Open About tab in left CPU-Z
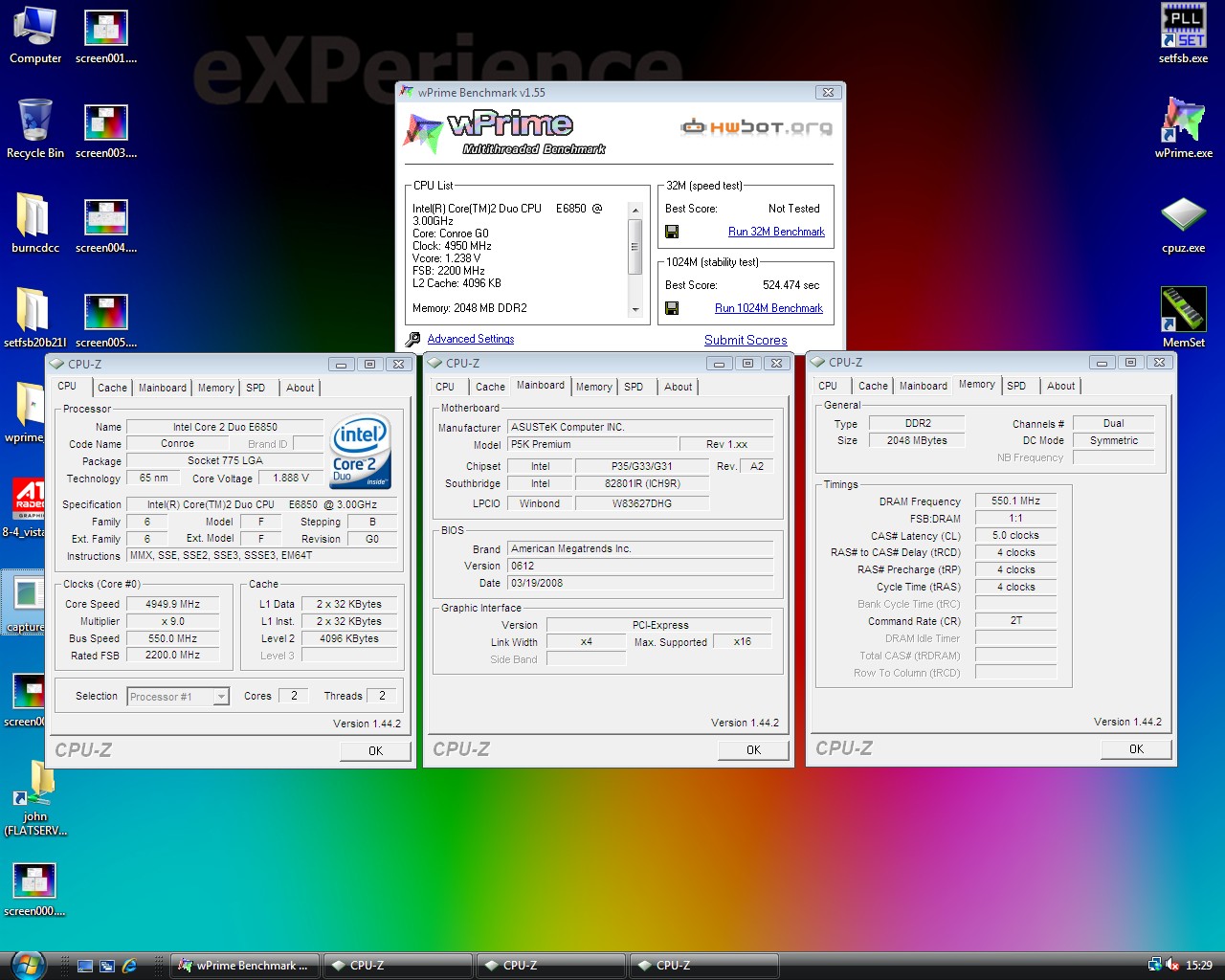Viewport: 1225px width, 980px height. click(300, 388)
